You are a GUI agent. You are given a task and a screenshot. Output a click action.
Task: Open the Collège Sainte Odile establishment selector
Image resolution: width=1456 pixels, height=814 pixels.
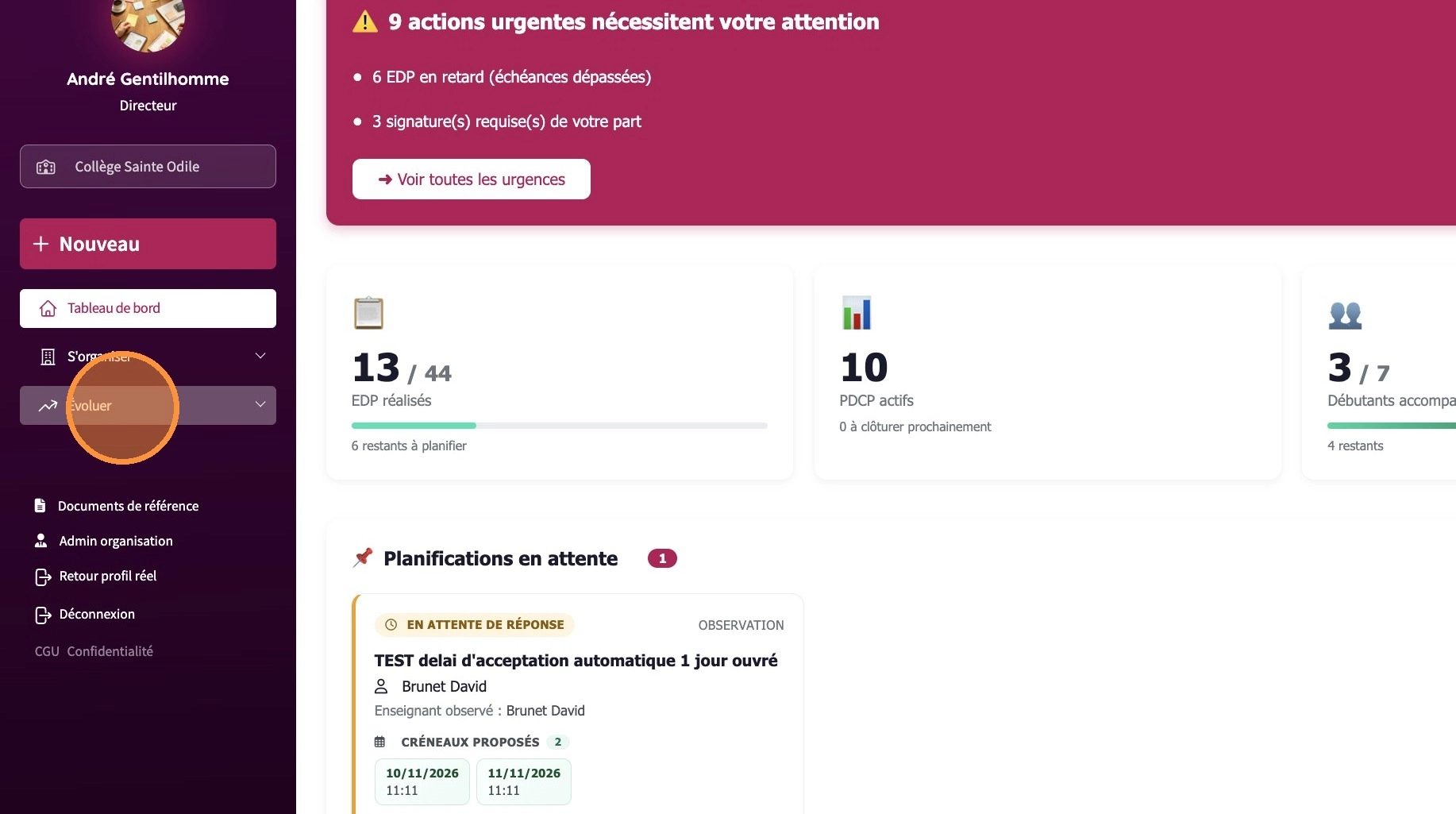(x=148, y=167)
